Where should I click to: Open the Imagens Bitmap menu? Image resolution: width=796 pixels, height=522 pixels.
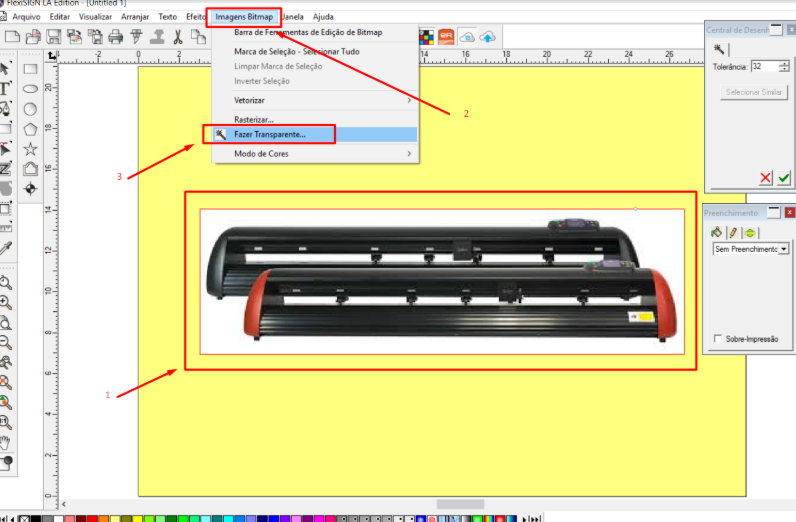coord(244,17)
